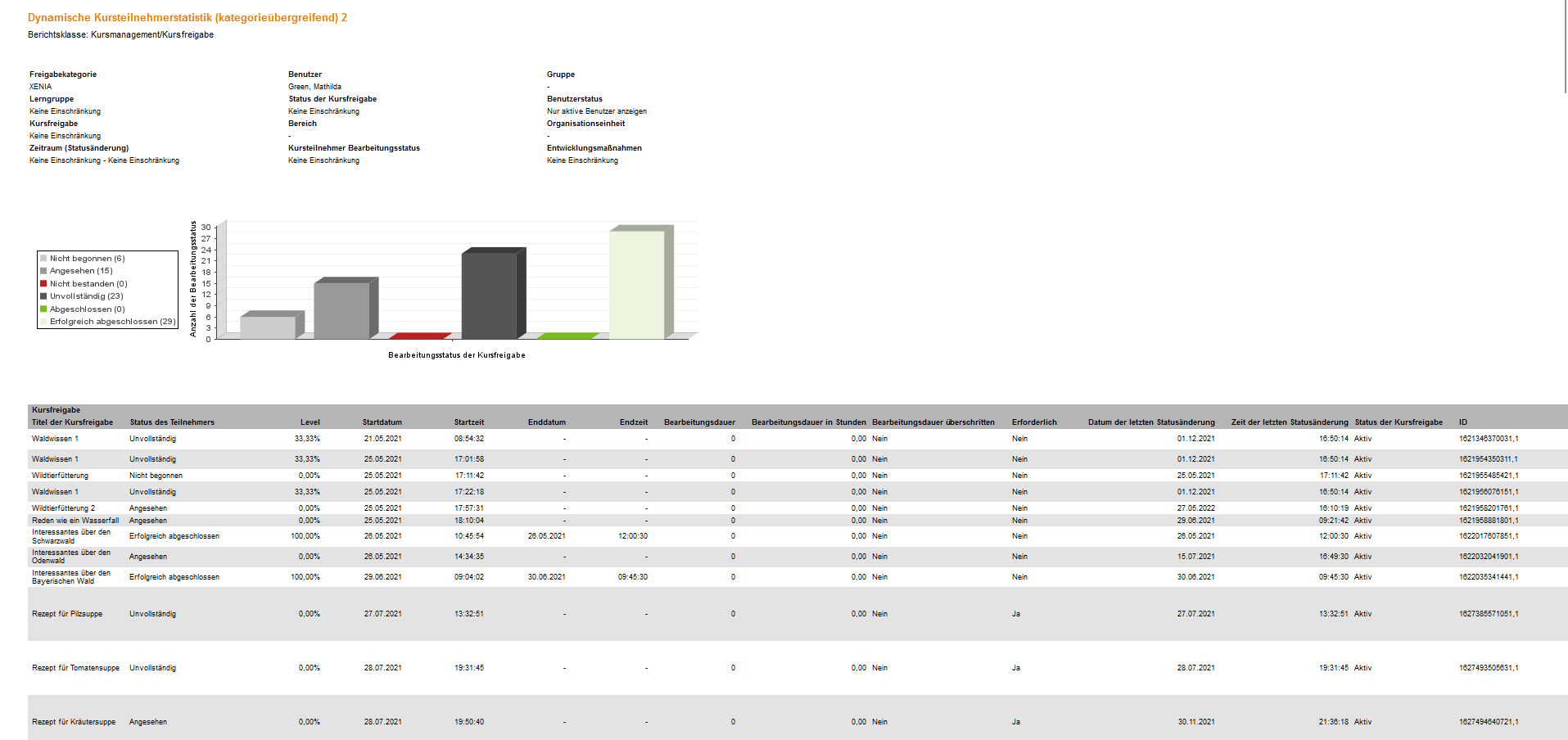Click the 'ID' column header
Image resolution: width=1568 pixels, height=740 pixels.
(1462, 422)
